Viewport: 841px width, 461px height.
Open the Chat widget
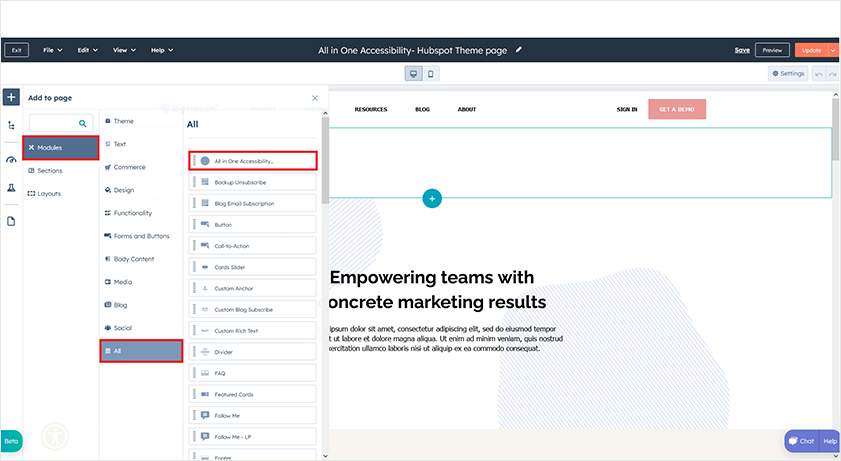click(x=801, y=441)
